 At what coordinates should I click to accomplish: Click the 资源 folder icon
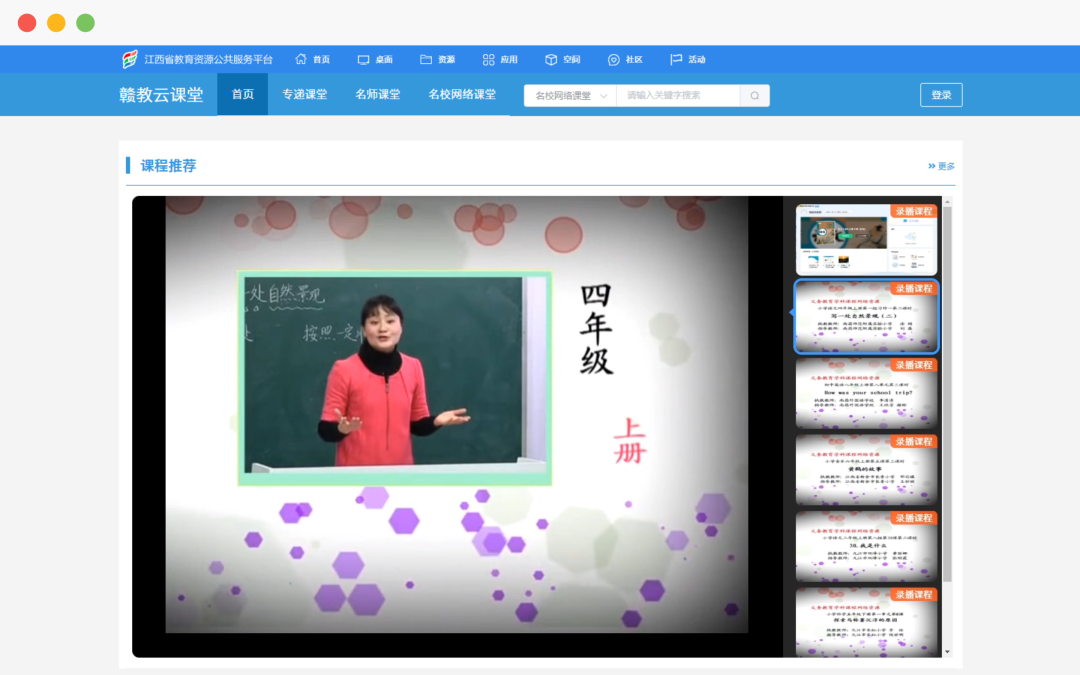pyautogui.click(x=426, y=59)
